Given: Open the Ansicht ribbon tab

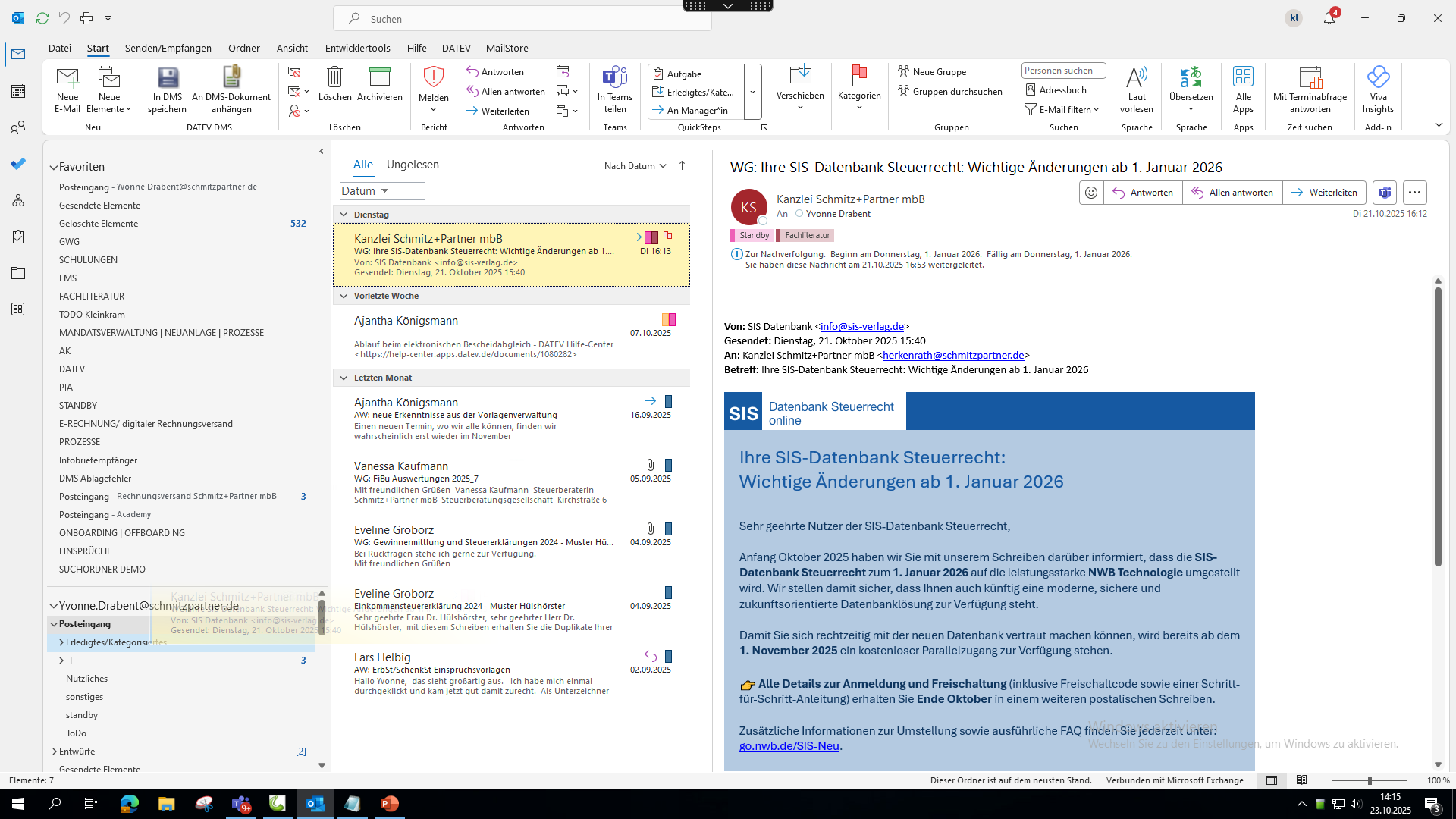Looking at the screenshot, I should click(292, 48).
